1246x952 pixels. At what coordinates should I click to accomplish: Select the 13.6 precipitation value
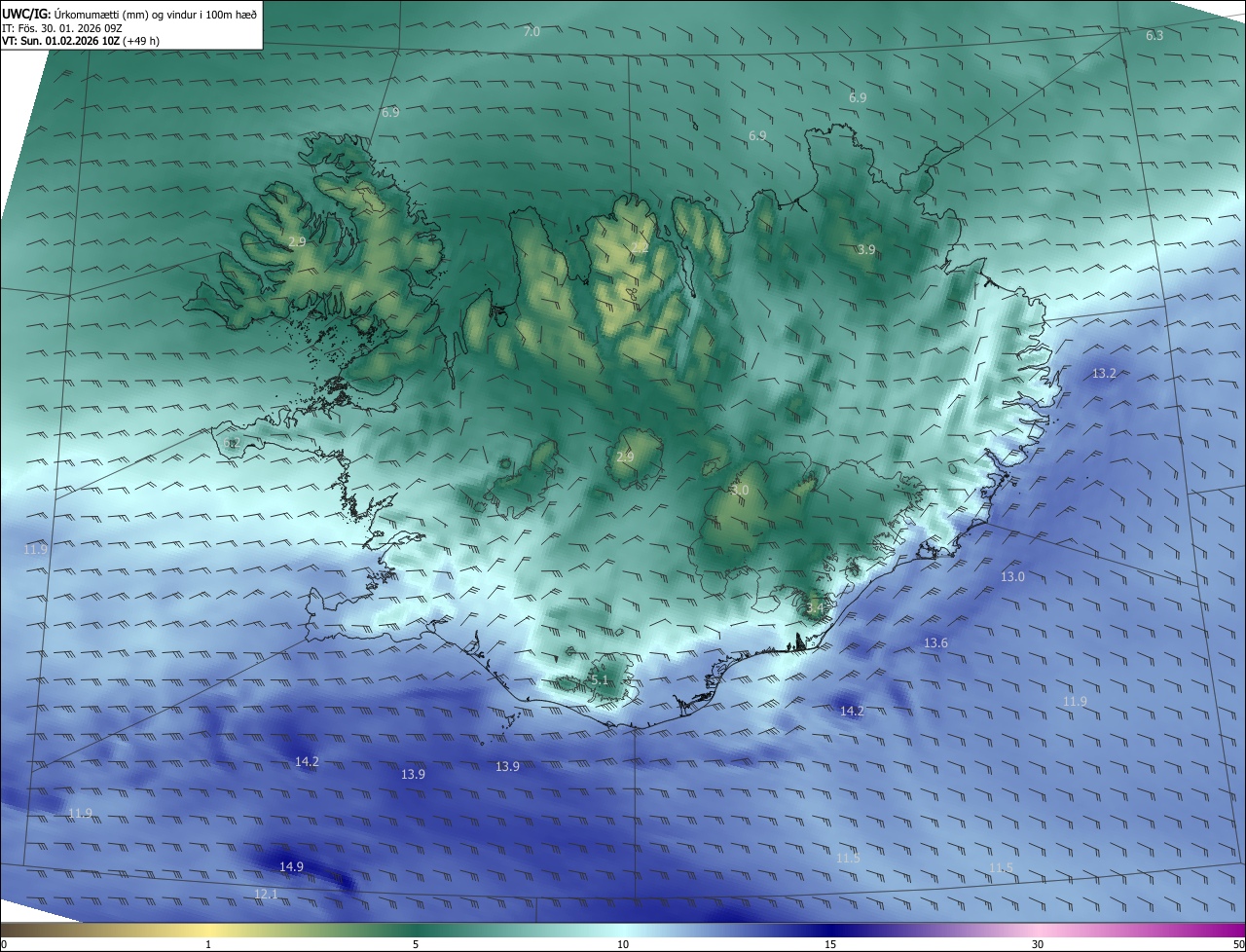click(935, 643)
